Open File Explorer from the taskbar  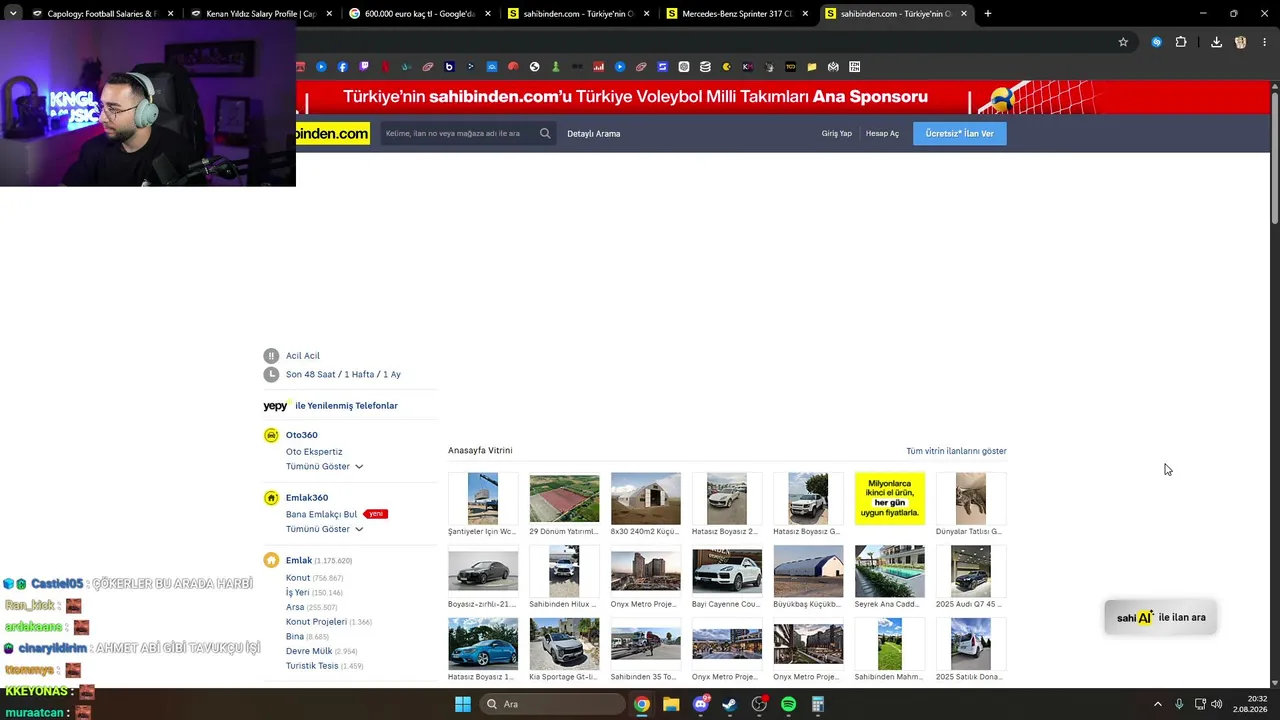tap(671, 704)
